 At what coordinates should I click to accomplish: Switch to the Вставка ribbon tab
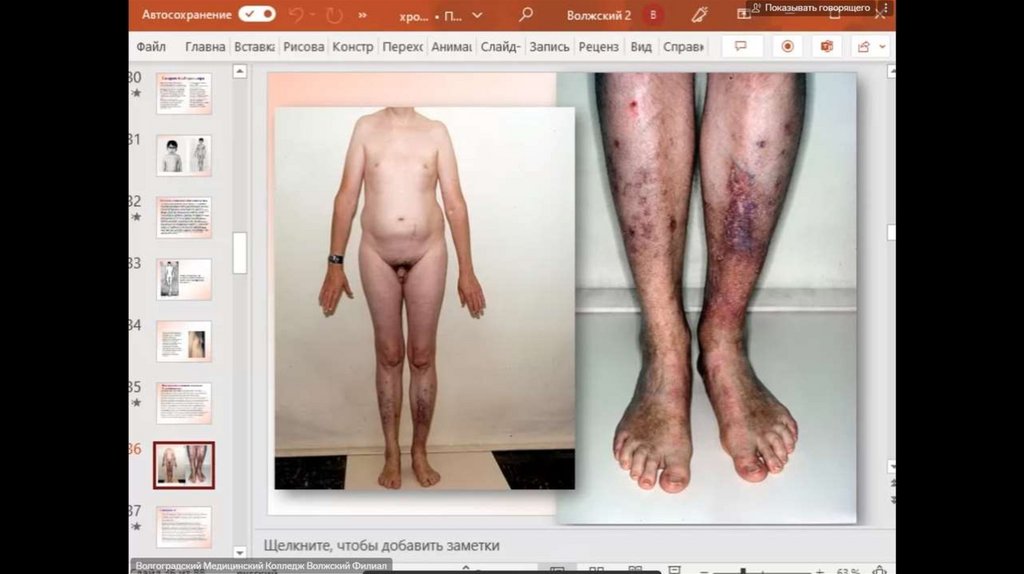254,47
